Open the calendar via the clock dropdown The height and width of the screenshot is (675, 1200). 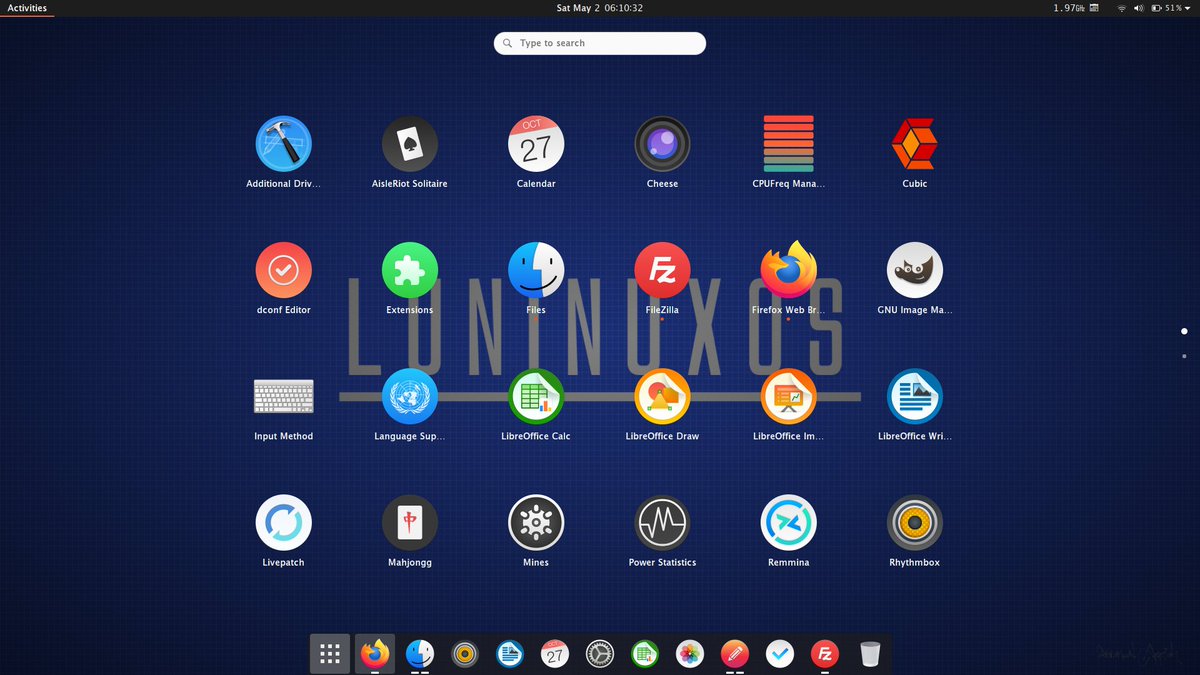pos(600,7)
